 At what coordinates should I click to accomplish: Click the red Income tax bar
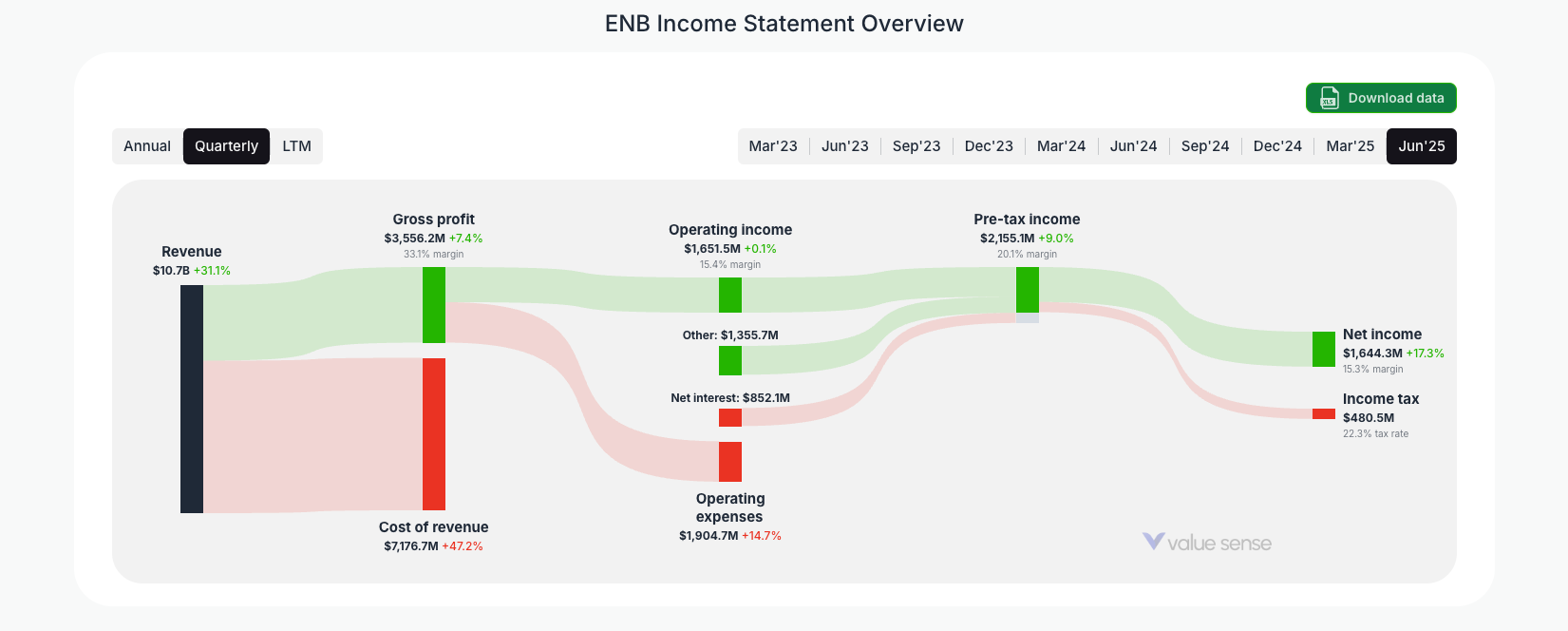(x=1324, y=413)
